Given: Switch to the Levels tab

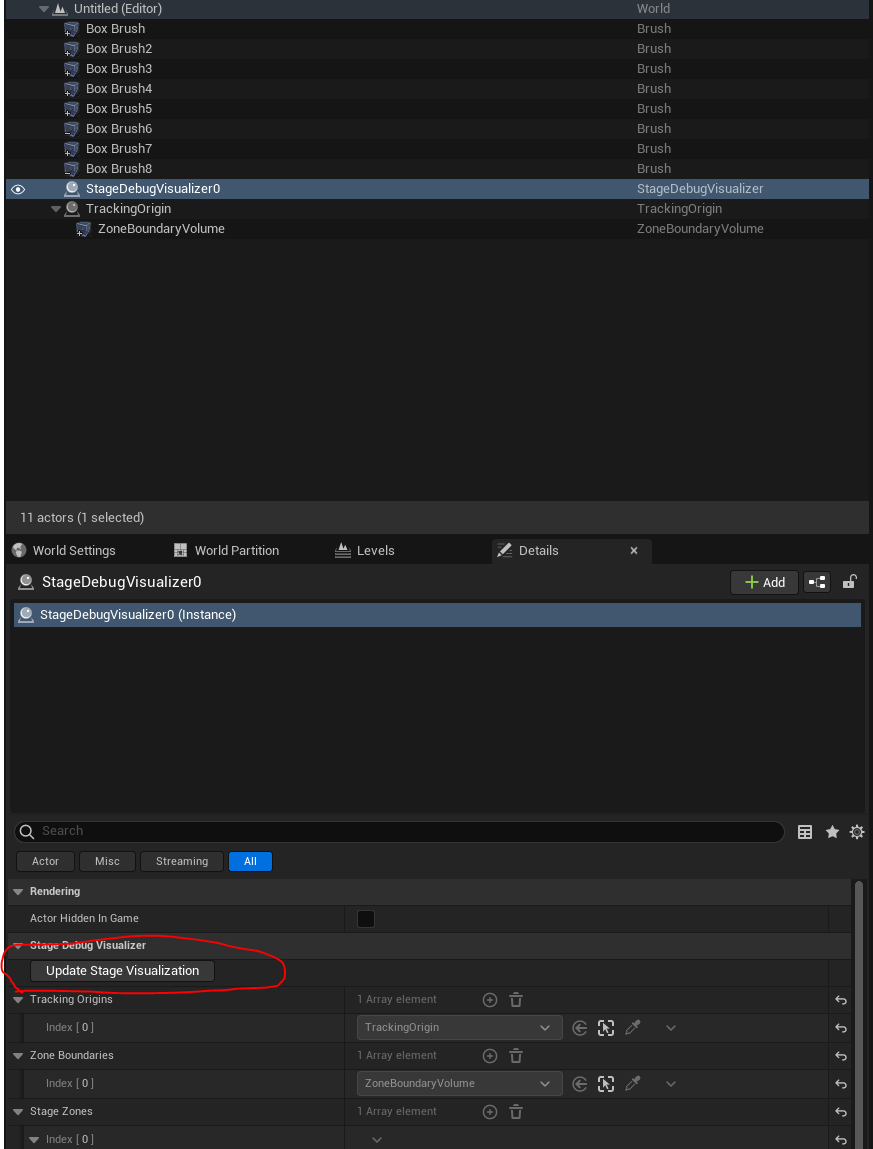Looking at the screenshot, I should [375, 551].
